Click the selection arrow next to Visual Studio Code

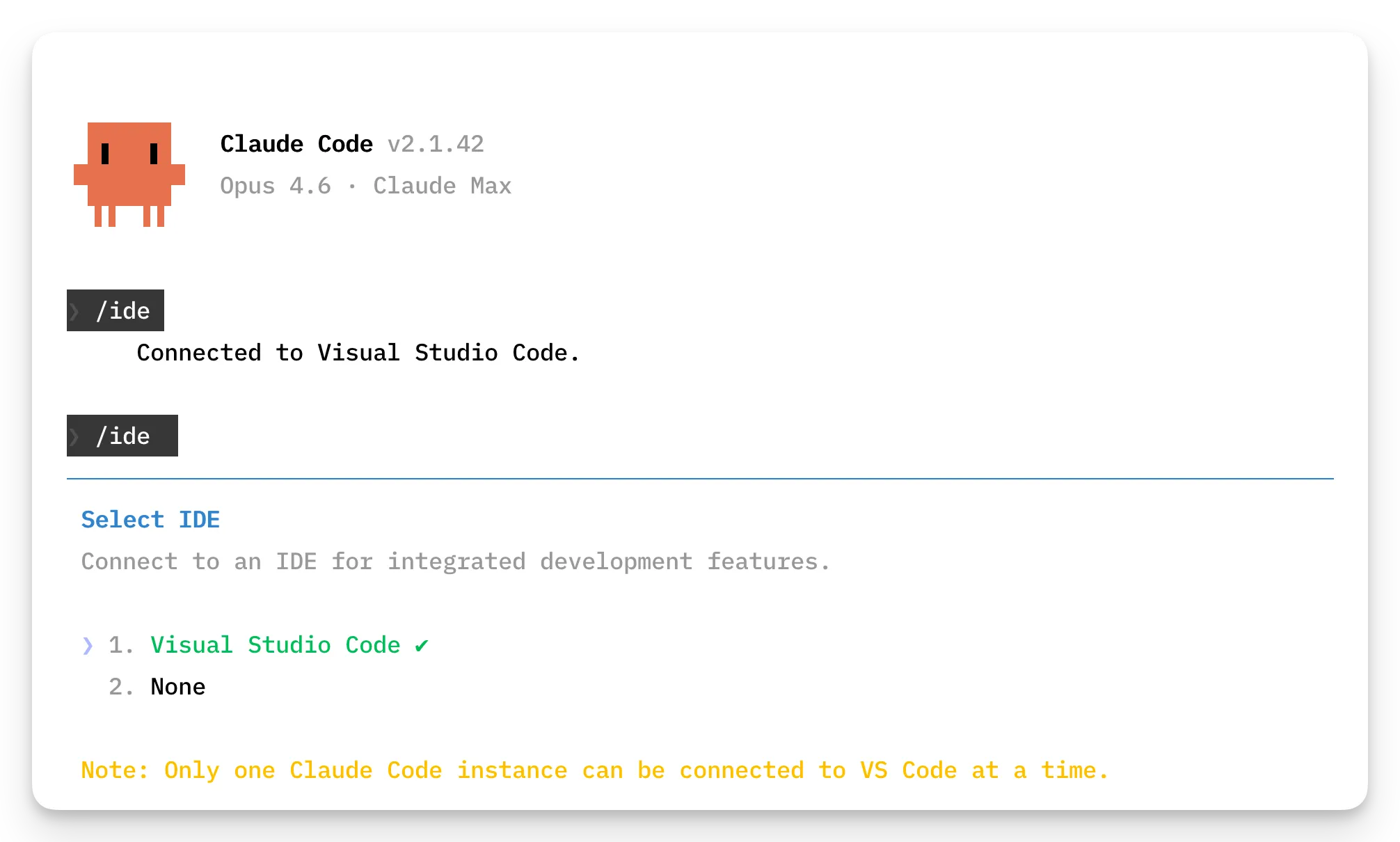coord(88,645)
